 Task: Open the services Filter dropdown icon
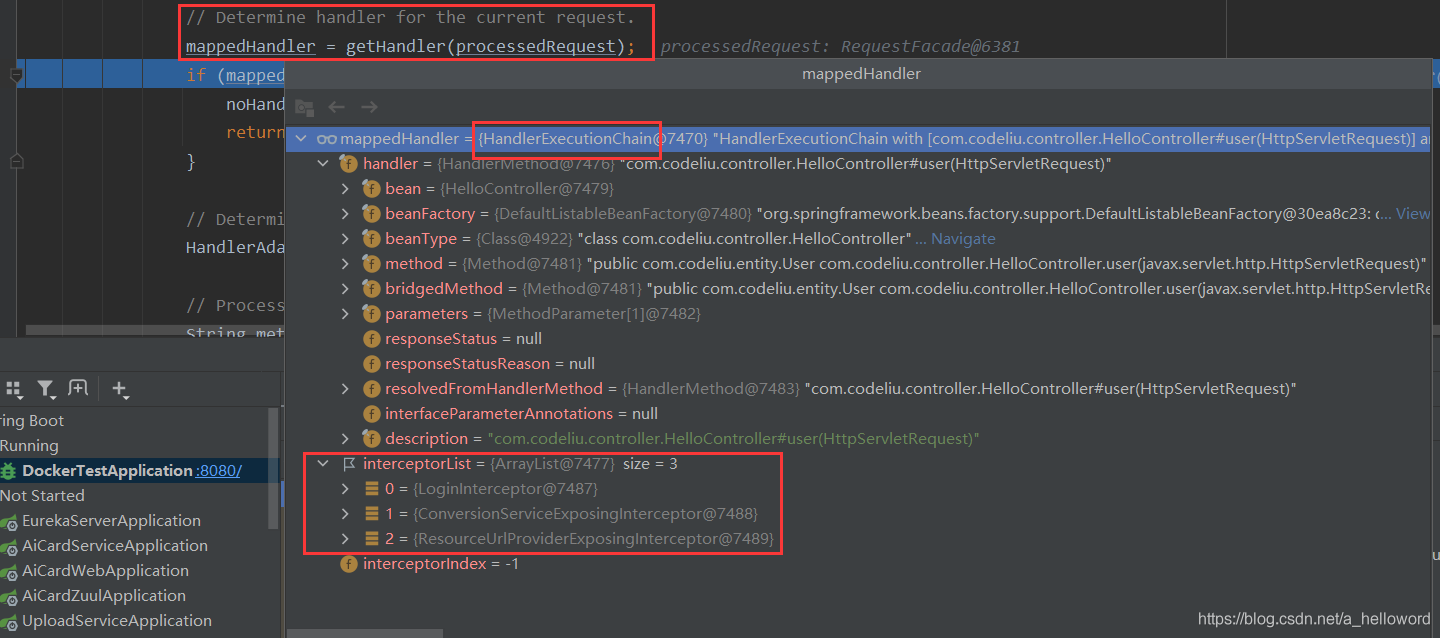pyautogui.click(x=46, y=389)
